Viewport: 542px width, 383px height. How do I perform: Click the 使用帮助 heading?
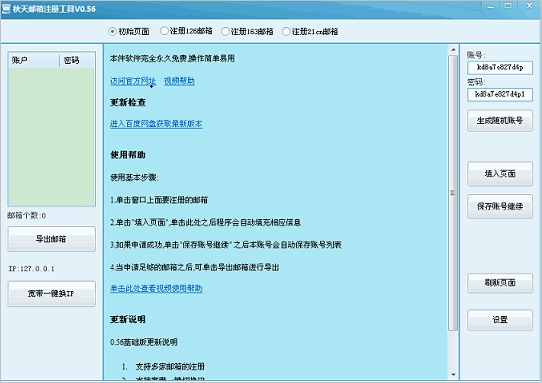(x=128, y=155)
